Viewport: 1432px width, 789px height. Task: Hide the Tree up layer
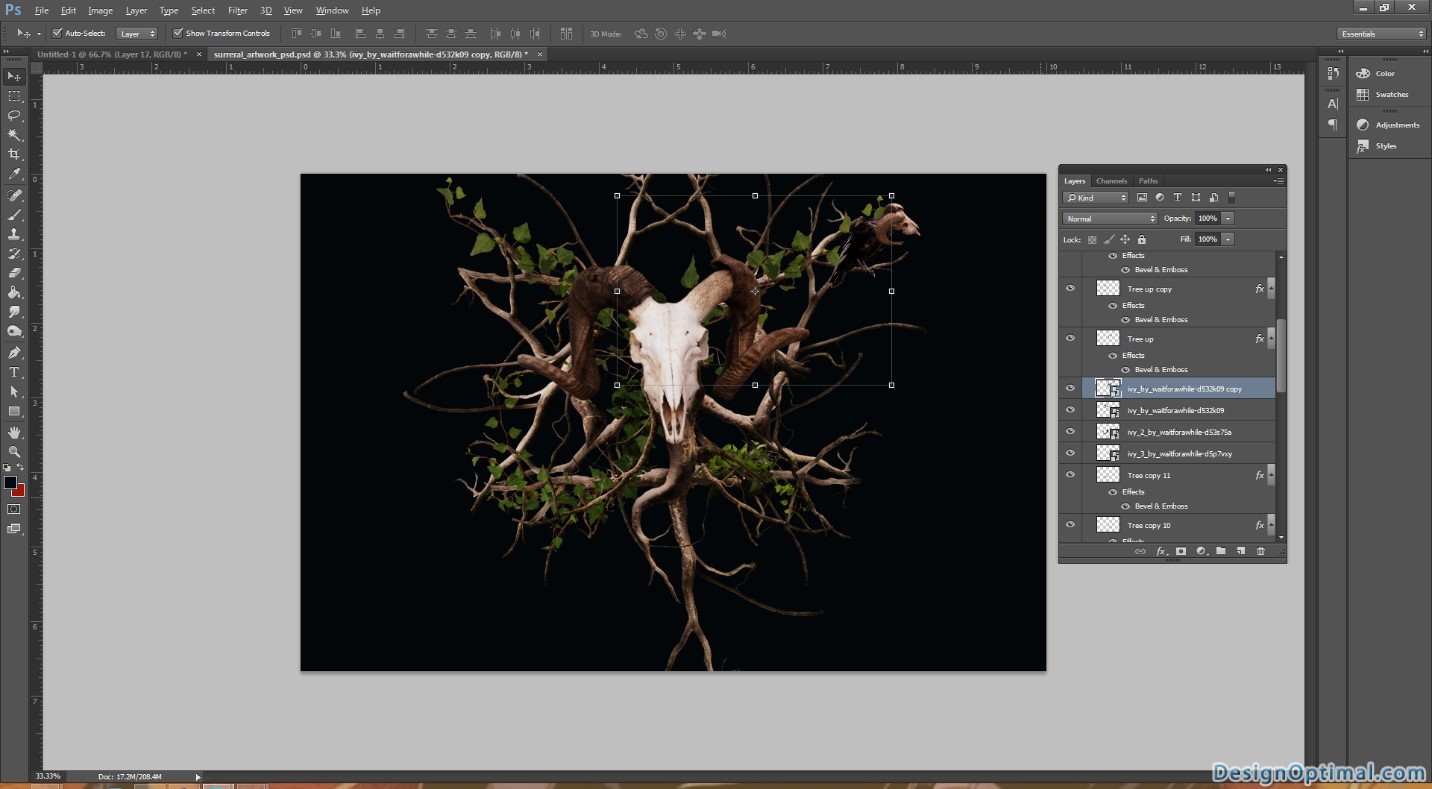point(1070,339)
